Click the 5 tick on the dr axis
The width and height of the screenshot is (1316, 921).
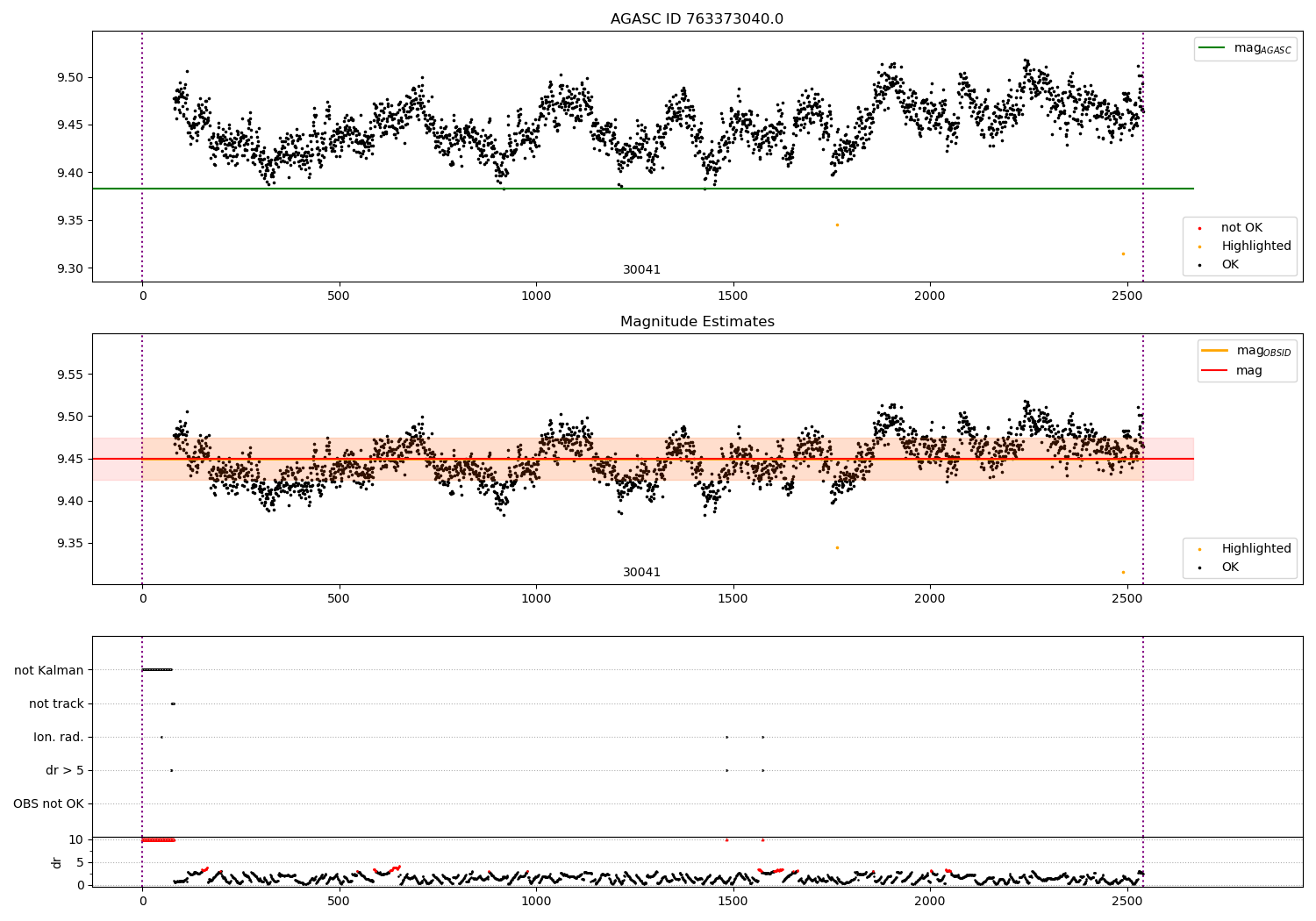pos(80,862)
